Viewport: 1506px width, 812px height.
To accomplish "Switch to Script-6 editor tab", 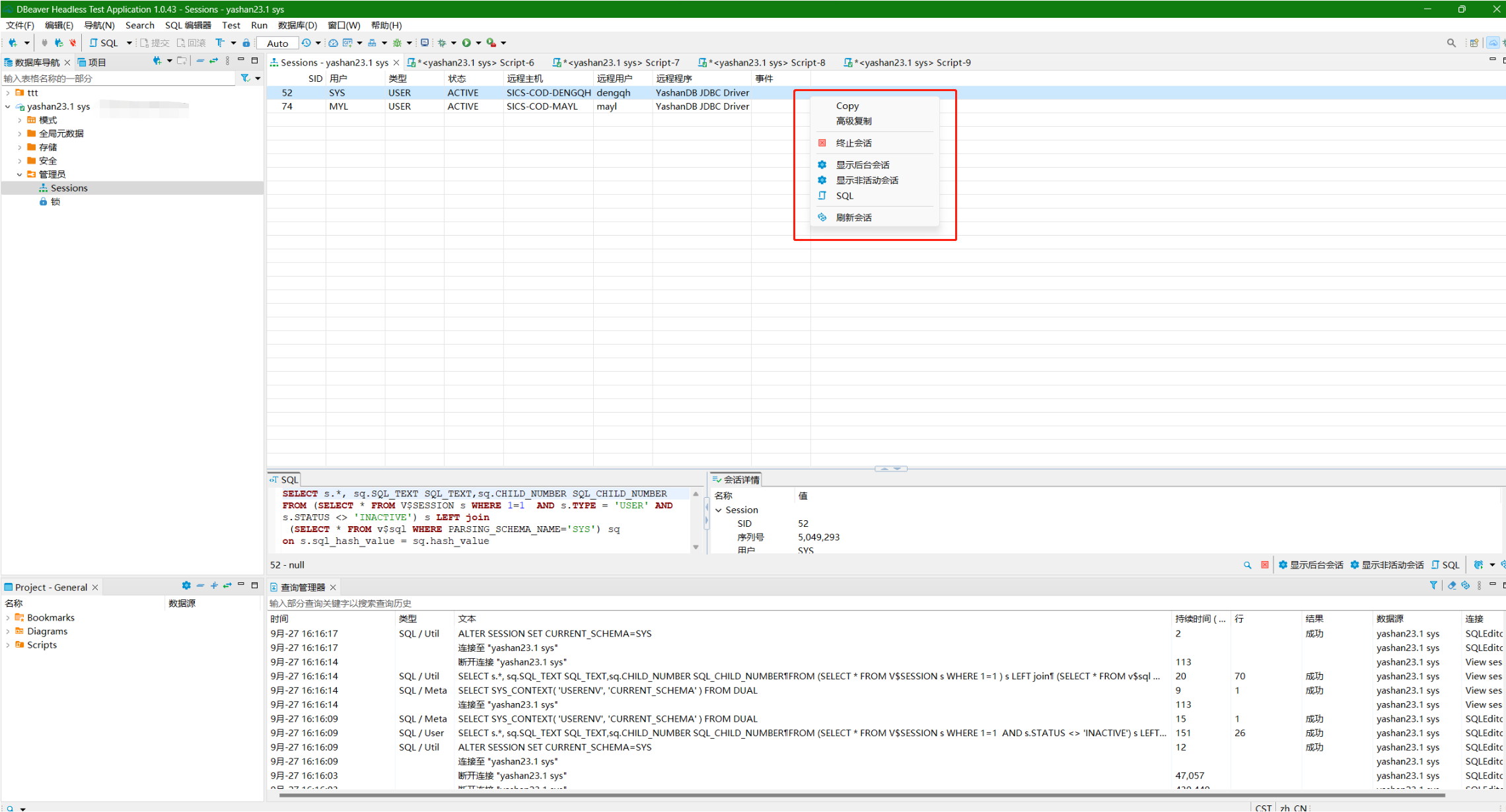I will click(x=472, y=63).
